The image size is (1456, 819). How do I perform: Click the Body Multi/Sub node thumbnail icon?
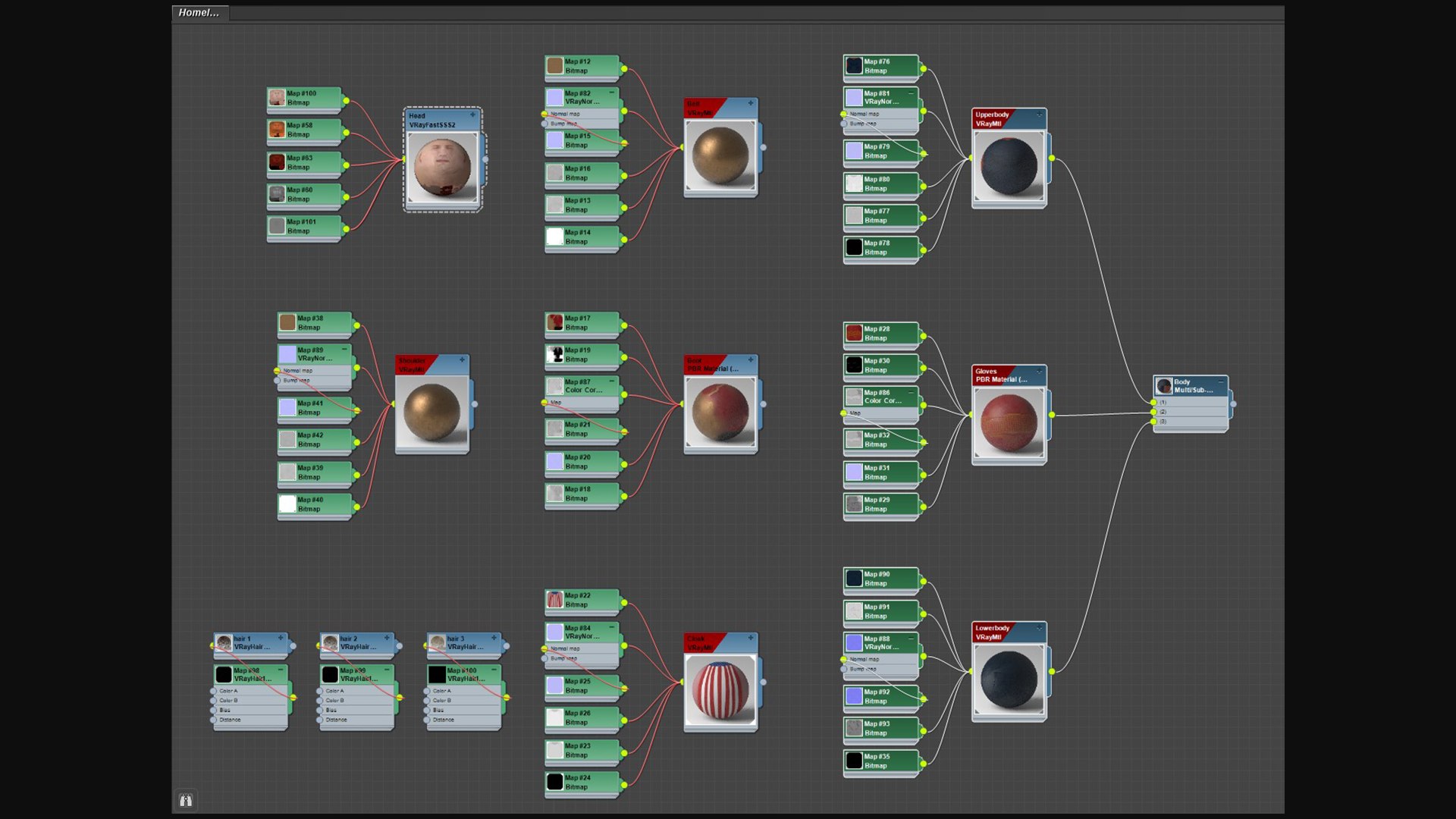pyautogui.click(x=1165, y=386)
